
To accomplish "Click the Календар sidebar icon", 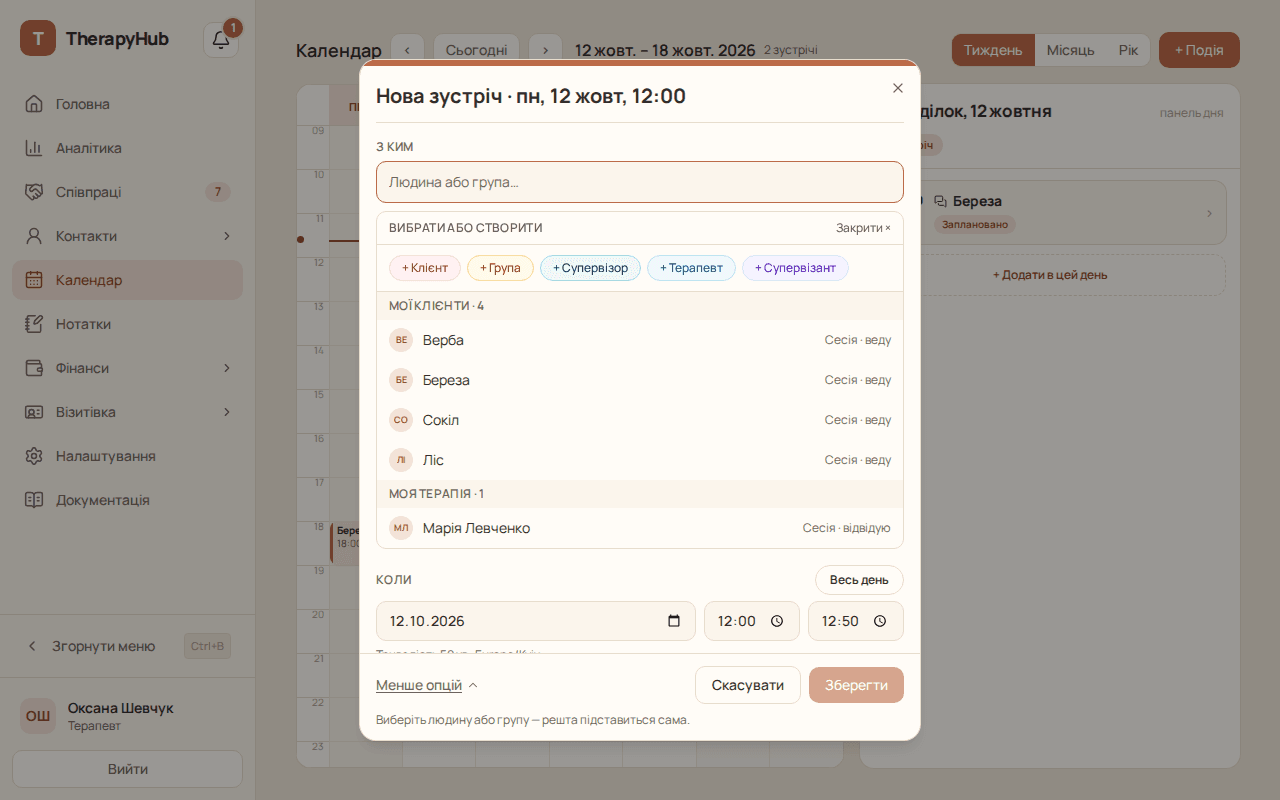I will pyautogui.click(x=34, y=280).
